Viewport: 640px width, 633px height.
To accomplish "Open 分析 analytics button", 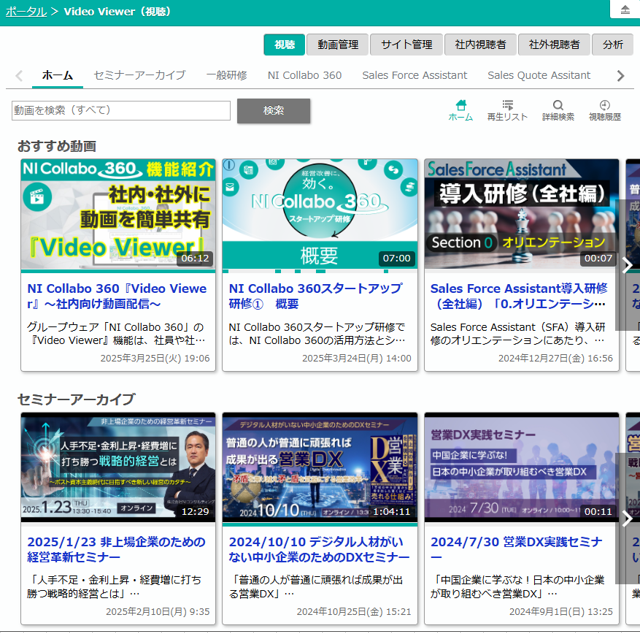I will click(613, 44).
